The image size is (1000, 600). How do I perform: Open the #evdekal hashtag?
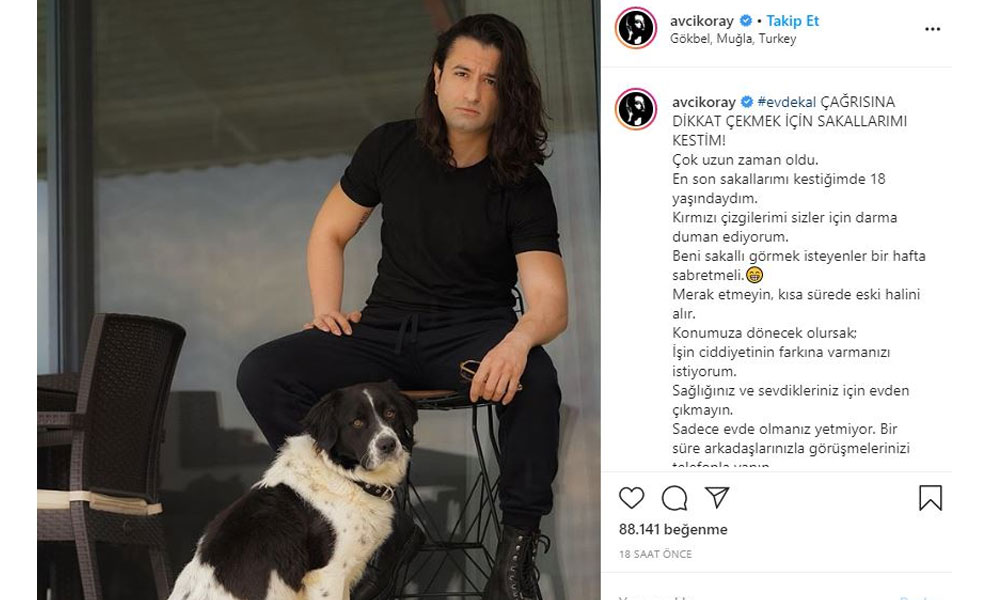786,102
